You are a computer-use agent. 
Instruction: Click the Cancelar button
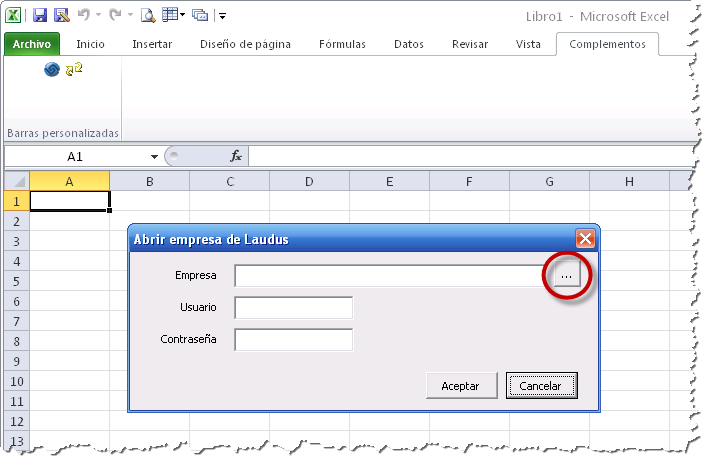click(x=541, y=386)
